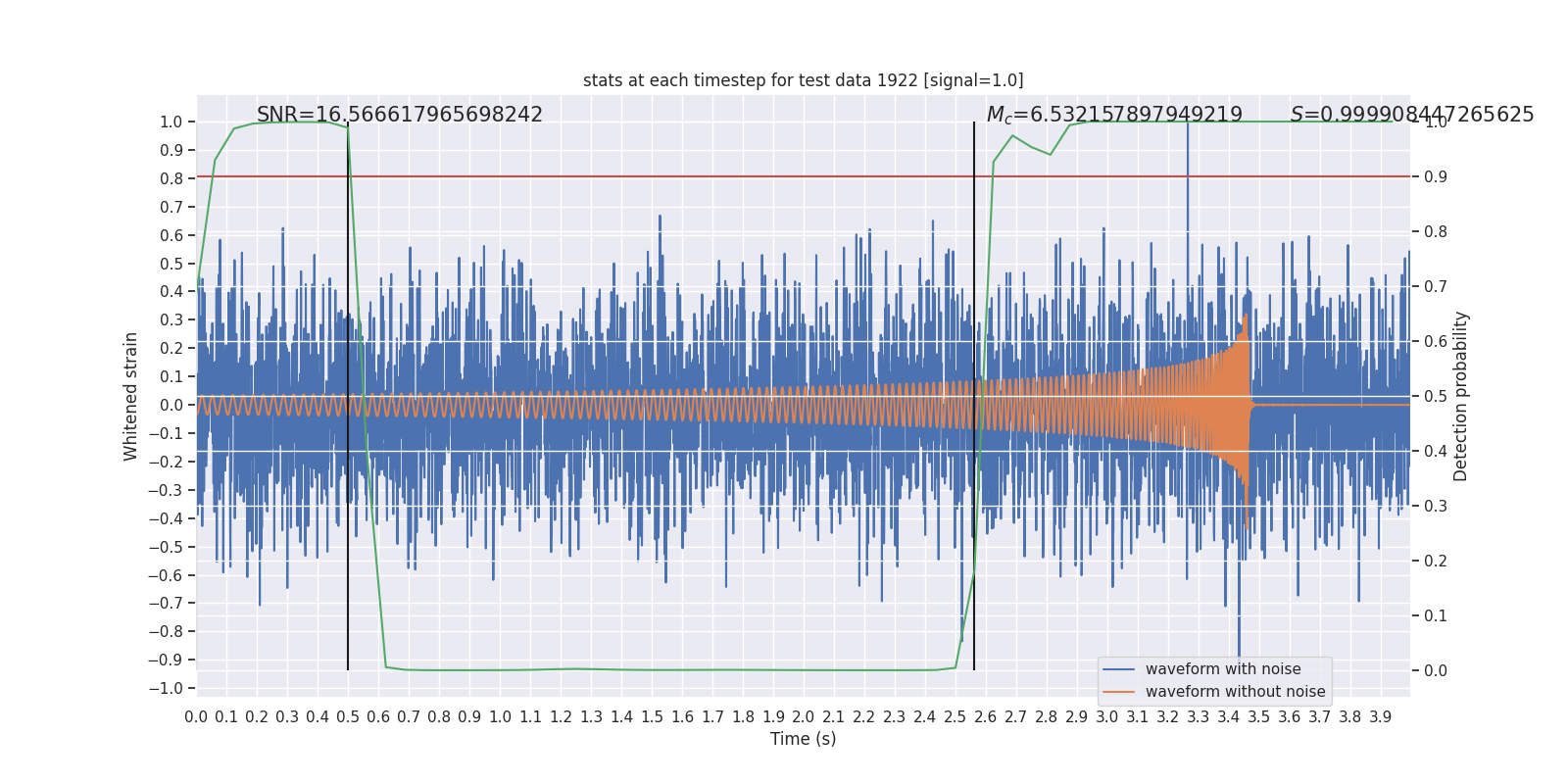Click the "waveform with noise" legend text
This screenshot has height=784, width=1568.
[x=1222, y=669]
